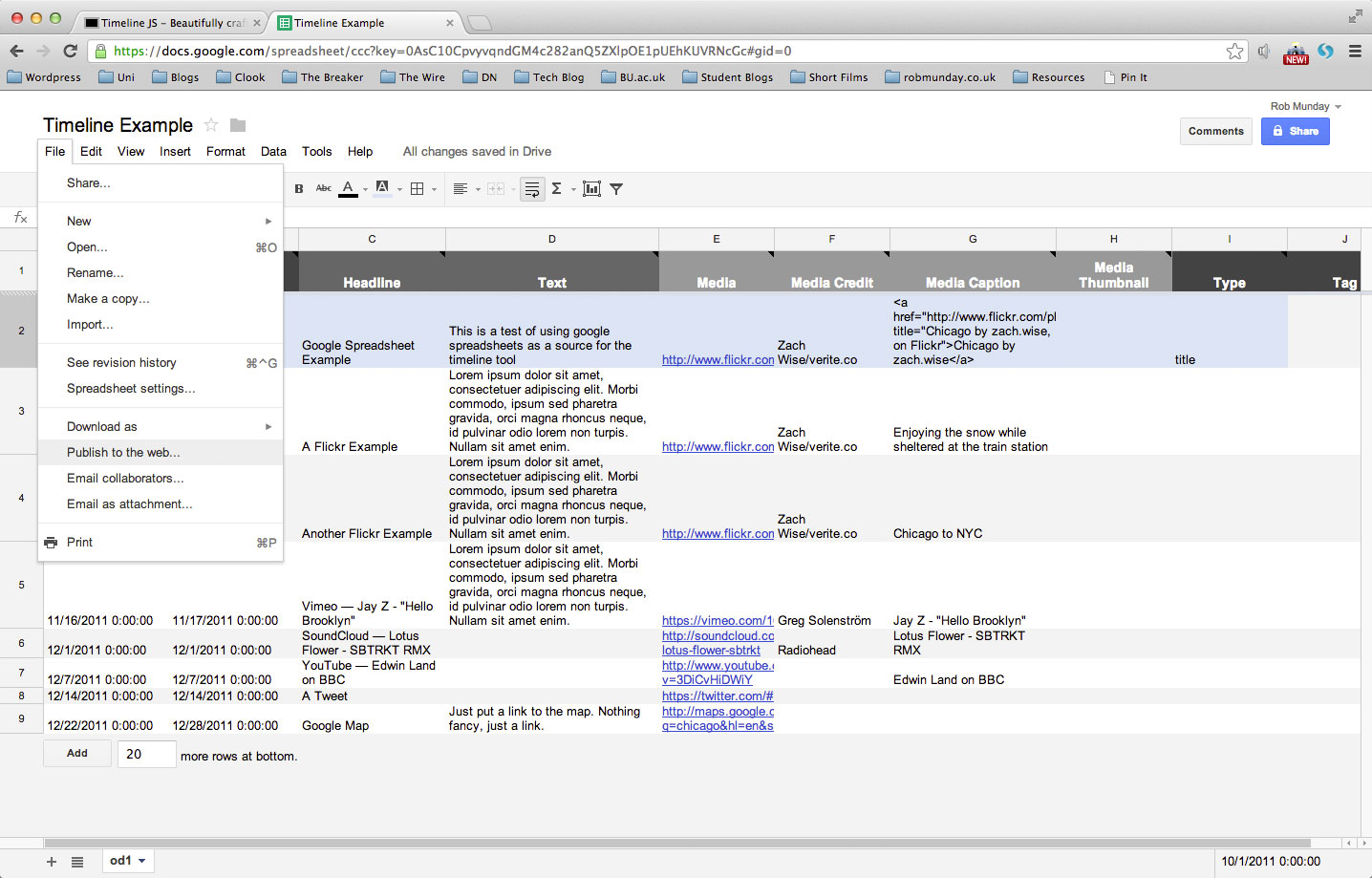The image size is (1372, 878).
Task: Open the all sheets list icon
Action: [78, 862]
